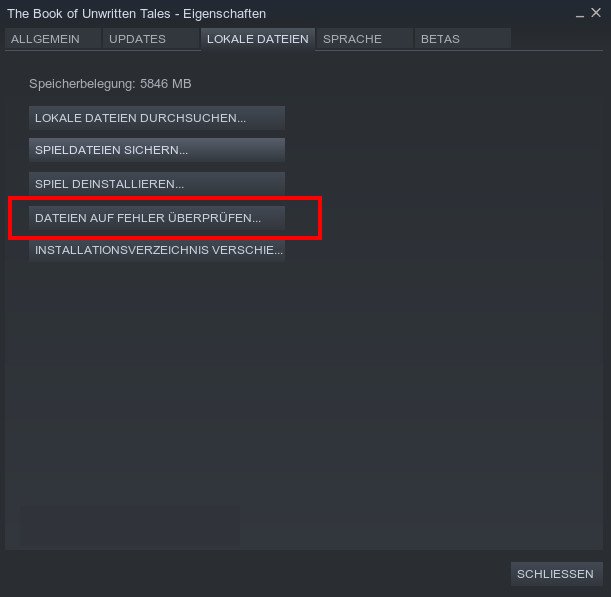The width and height of the screenshot is (611, 597).
Task: Open the BETAS tab
Action: (463, 39)
